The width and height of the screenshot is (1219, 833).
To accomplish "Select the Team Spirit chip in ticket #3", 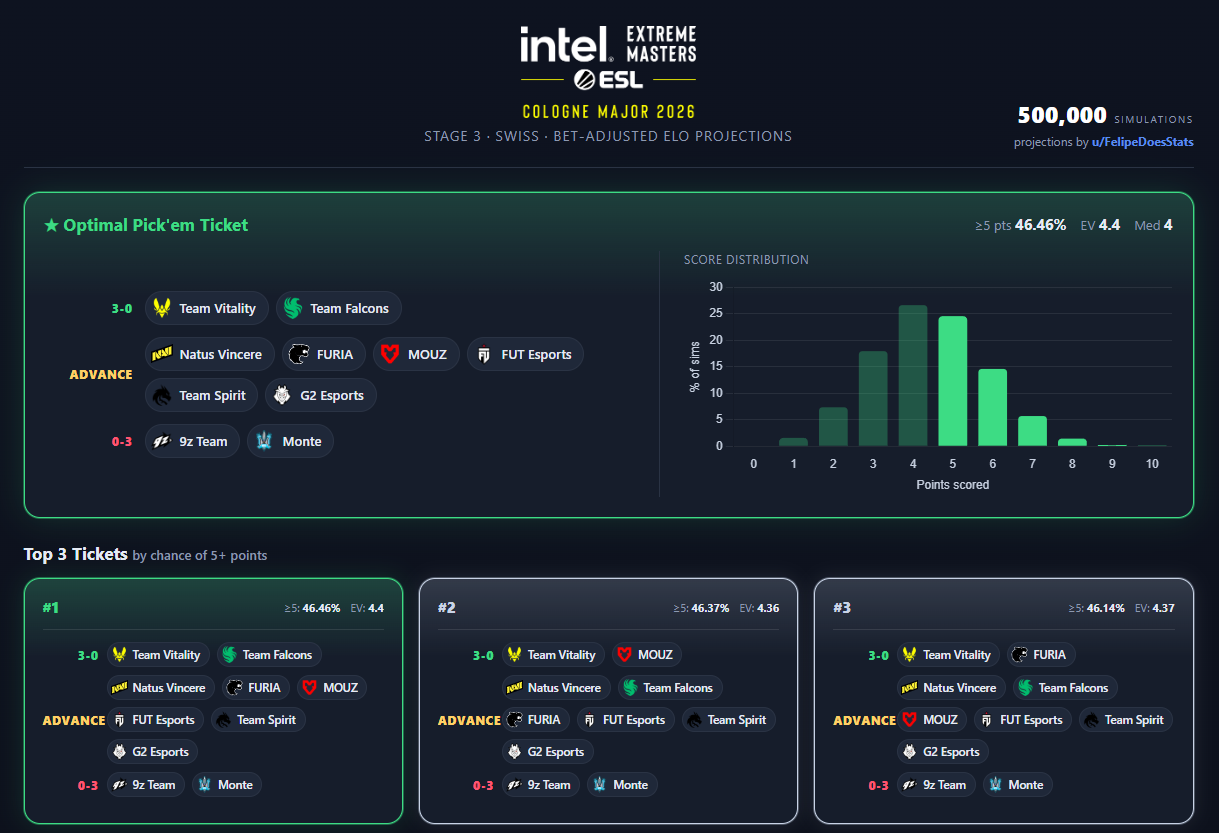I will 1126,720.
